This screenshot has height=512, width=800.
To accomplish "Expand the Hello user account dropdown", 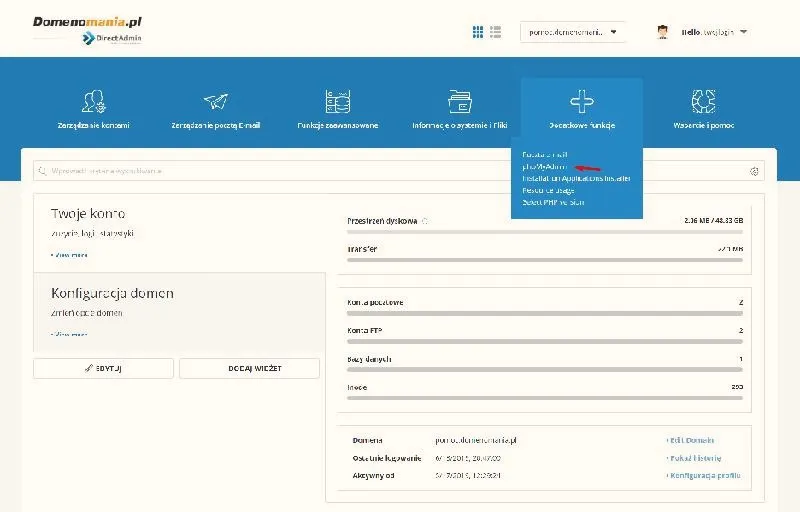I will [x=714, y=32].
